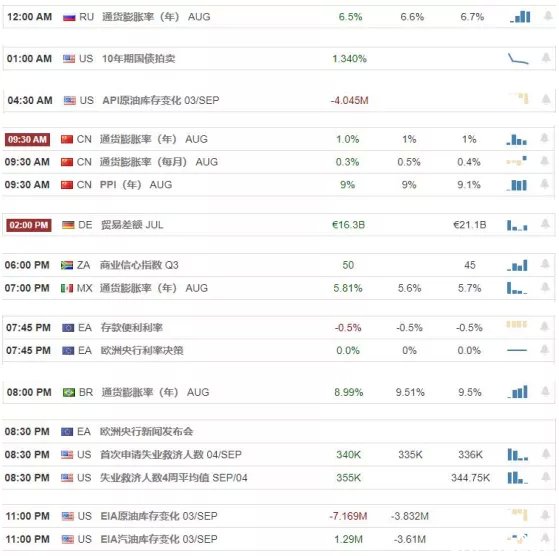Open RU 通货膨胀率（年）AUG event
The image size is (559, 556).
click(156, 17)
